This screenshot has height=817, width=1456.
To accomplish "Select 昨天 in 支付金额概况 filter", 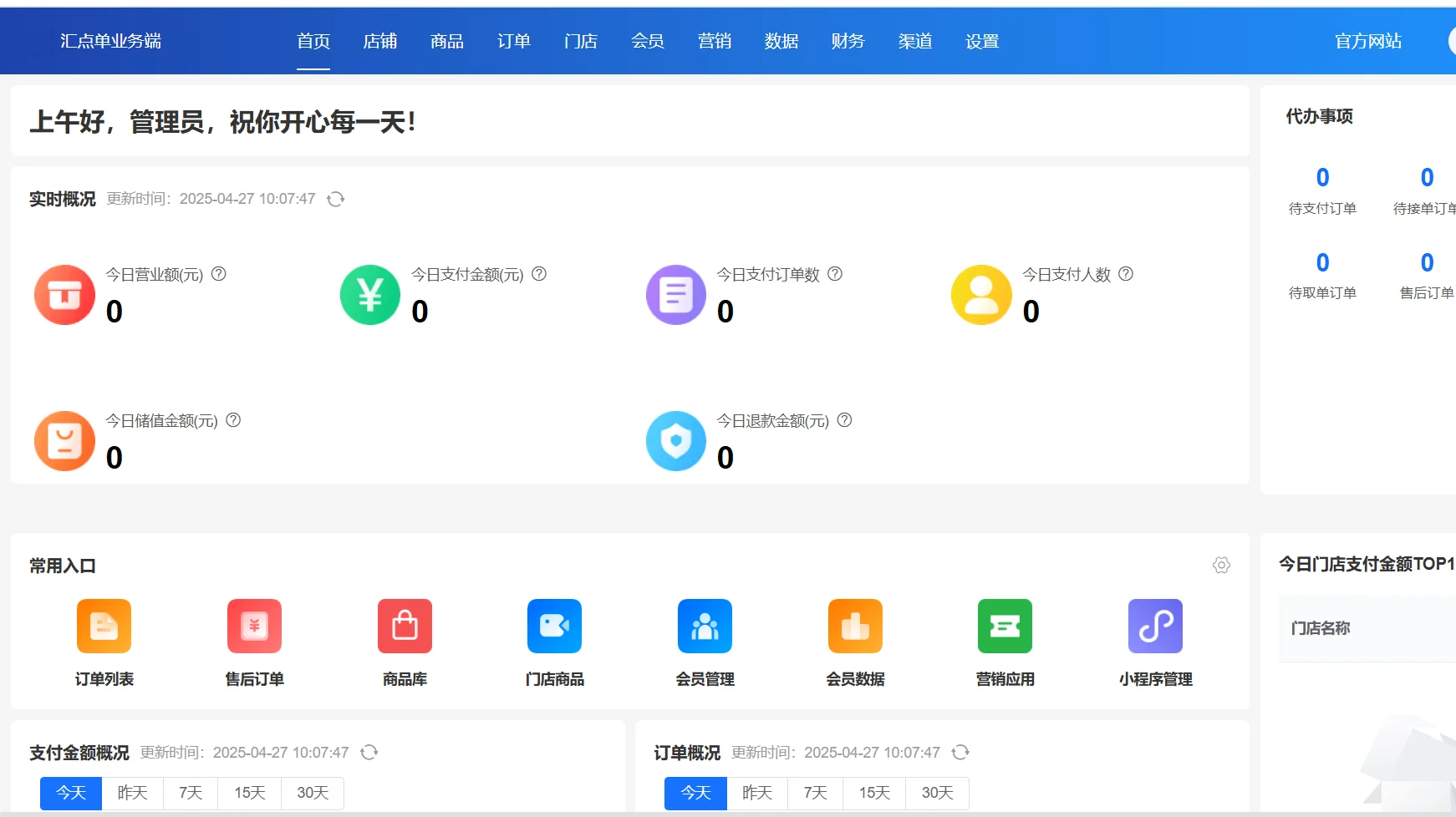I will [x=131, y=793].
